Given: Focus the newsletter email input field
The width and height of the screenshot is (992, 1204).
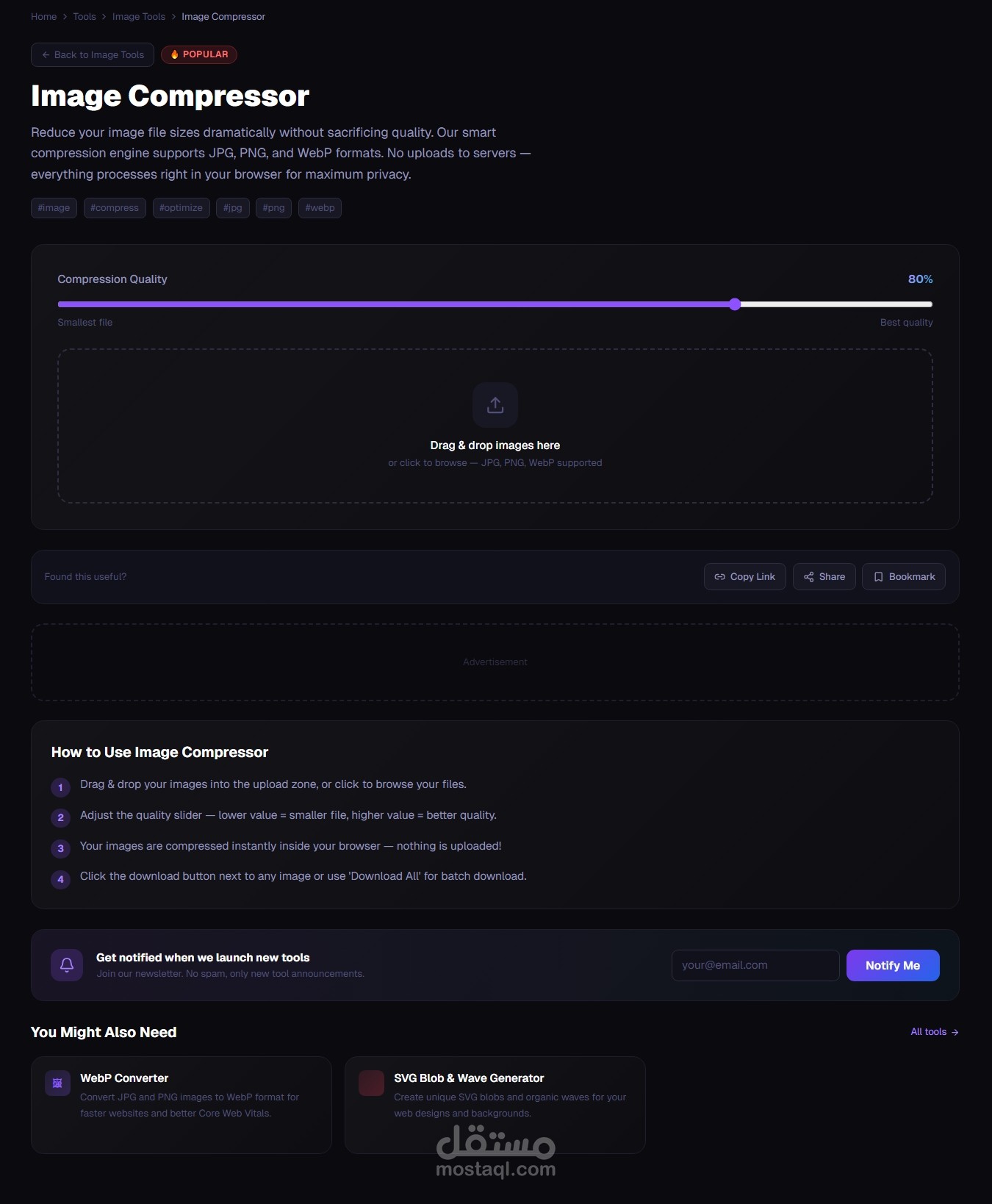Looking at the screenshot, I should (755, 966).
